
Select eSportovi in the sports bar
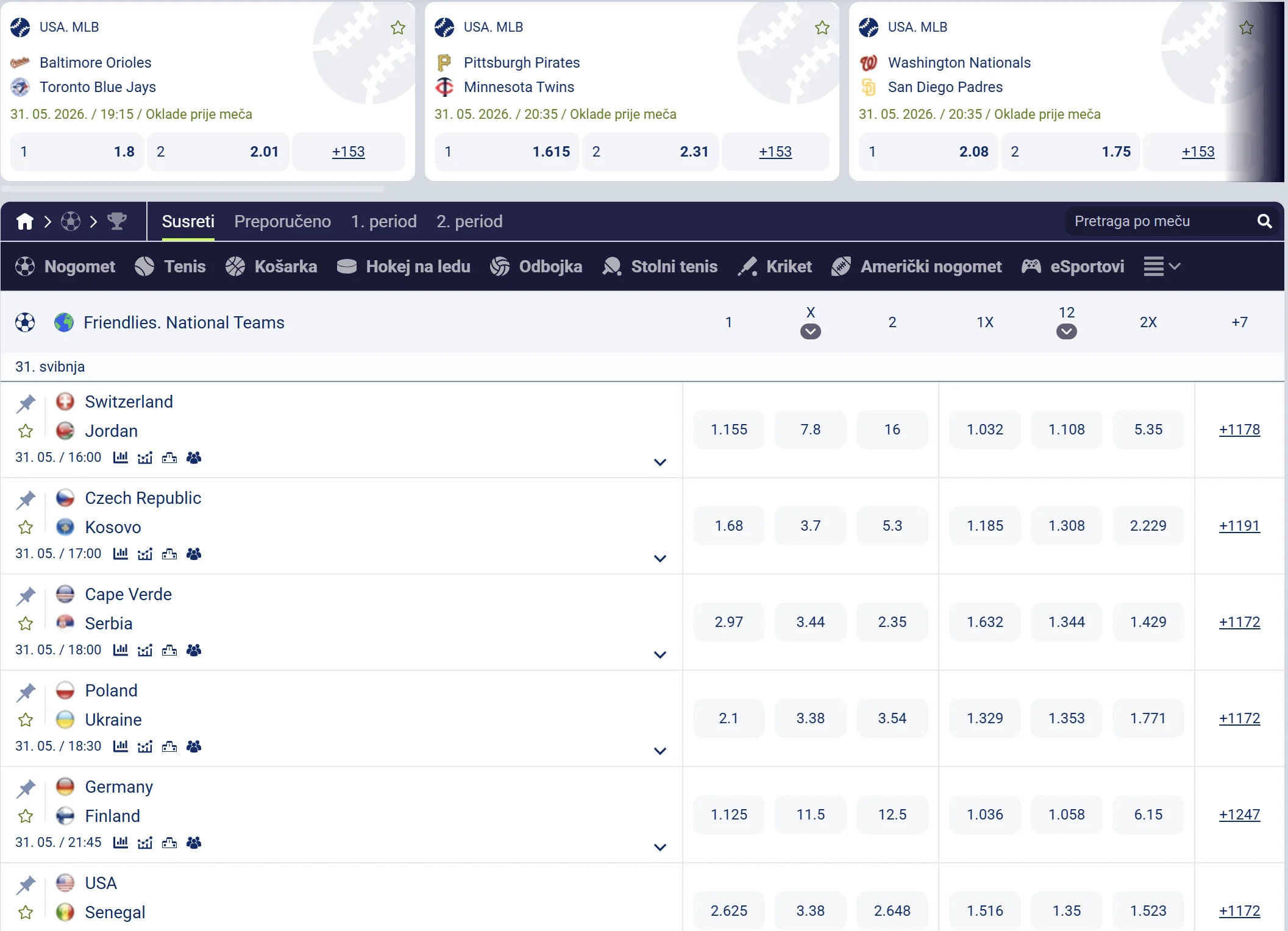point(1073,266)
